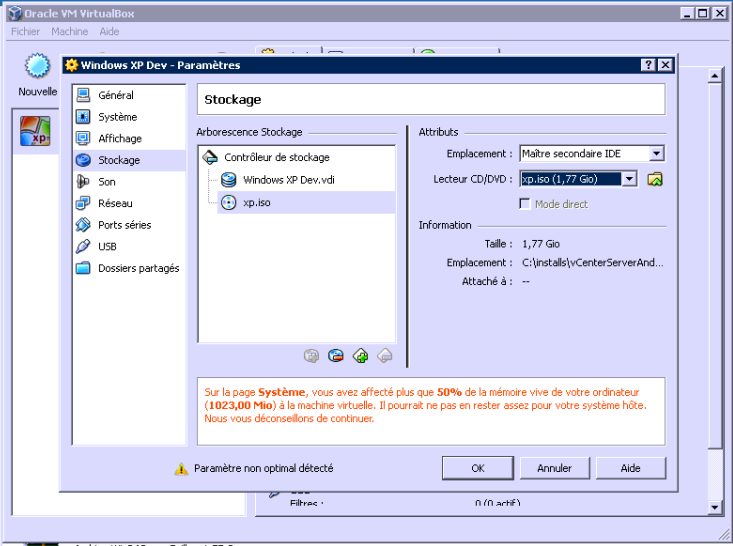The height and width of the screenshot is (546, 733).
Task: Select Contrôleur de stockage in the tree
Action: tap(276, 157)
